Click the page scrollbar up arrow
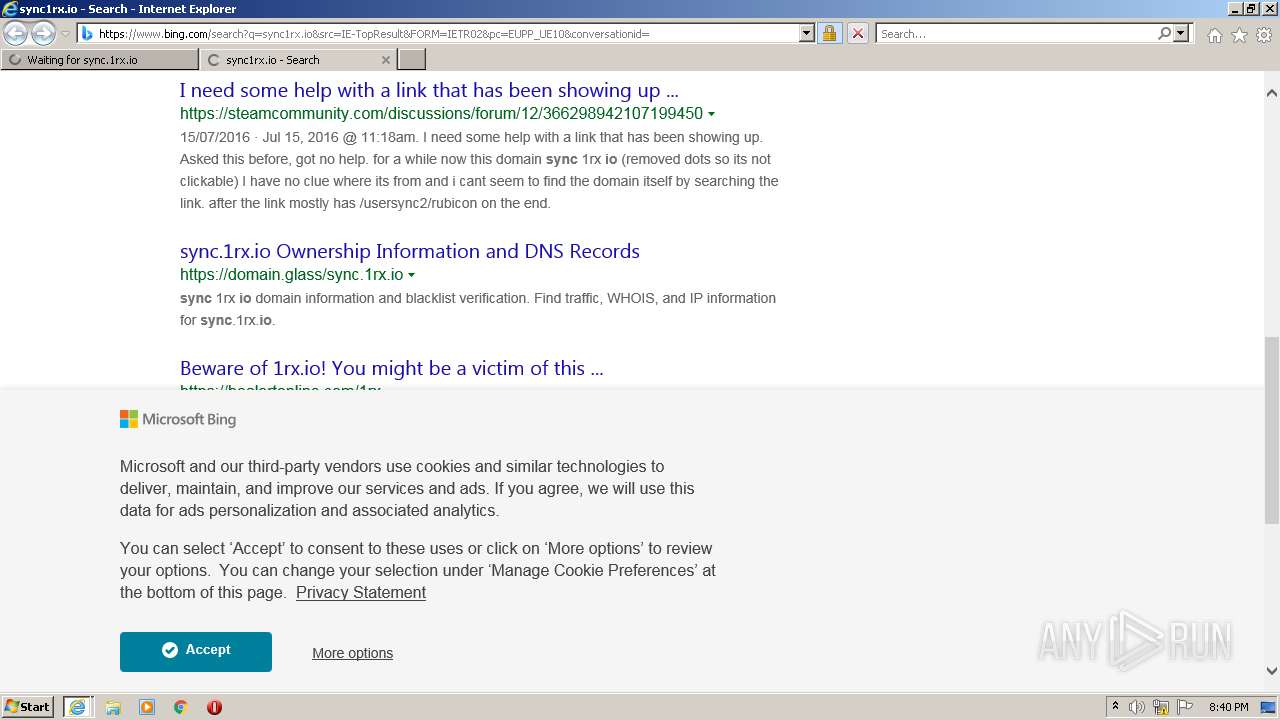Screen dimensions: 1280x720 (1272, 93)
